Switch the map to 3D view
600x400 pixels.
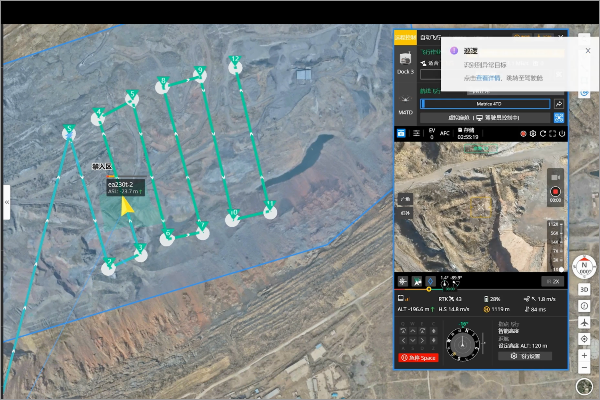584,289
